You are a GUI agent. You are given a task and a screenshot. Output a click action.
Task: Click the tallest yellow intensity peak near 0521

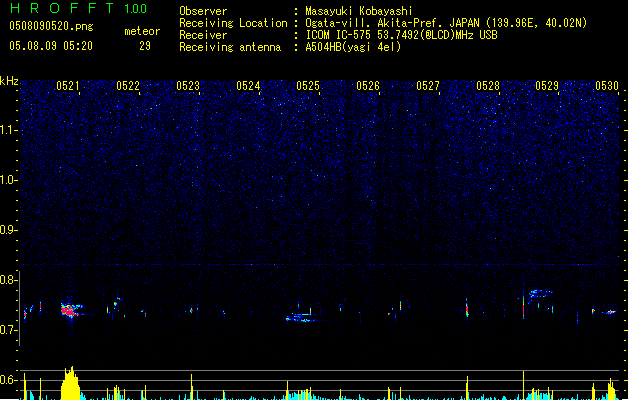pos(70,383)
